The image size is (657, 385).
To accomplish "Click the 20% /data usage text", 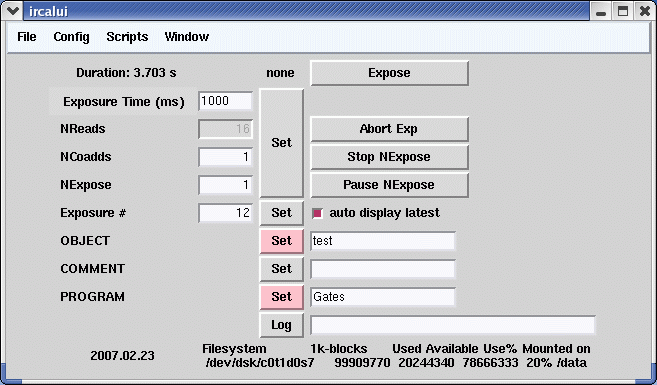I will pos(556,363).
